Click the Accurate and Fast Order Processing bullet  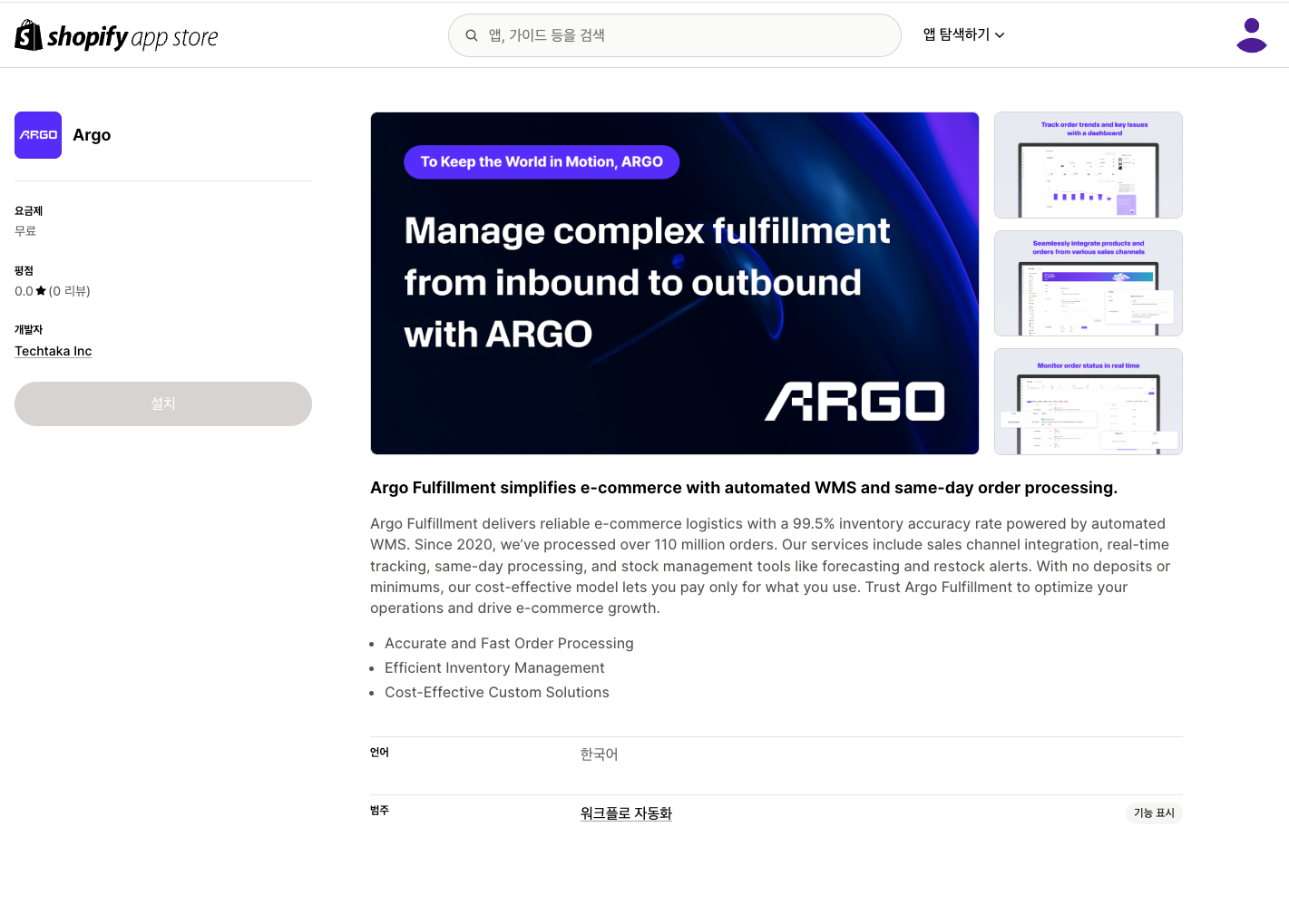click(509, 643)
